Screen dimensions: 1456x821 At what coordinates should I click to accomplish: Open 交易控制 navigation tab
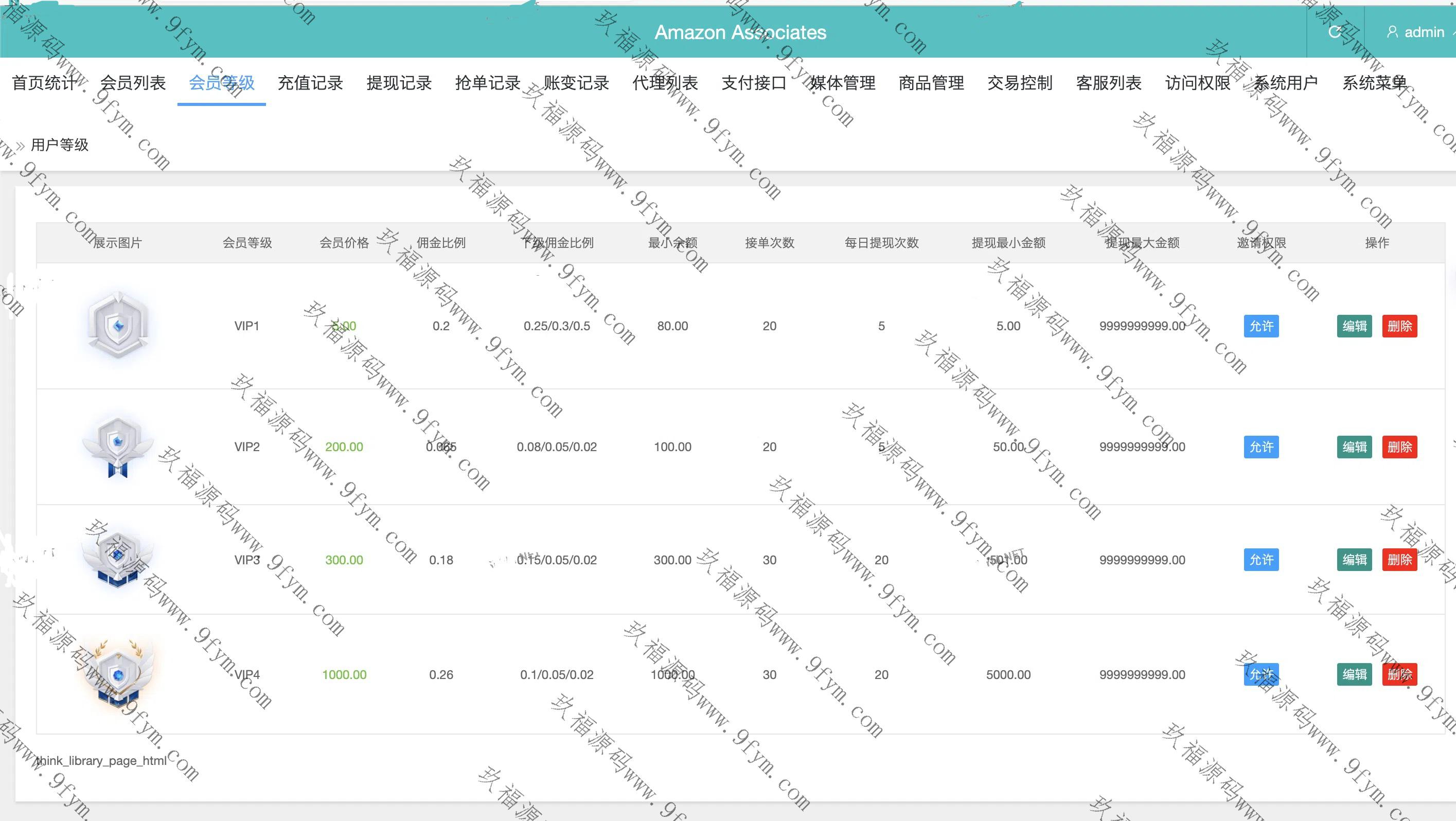point(1020,83)
